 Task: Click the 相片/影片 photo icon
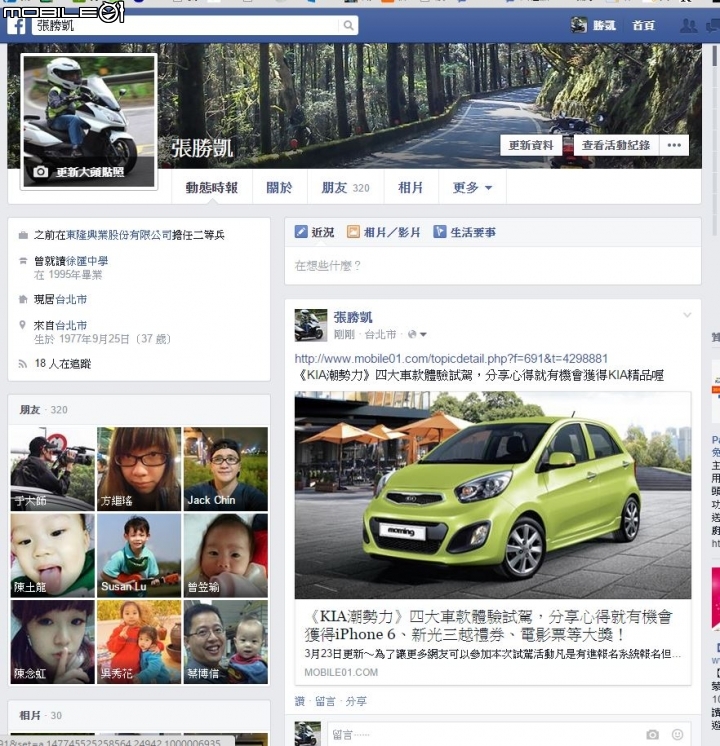[353, 232]
